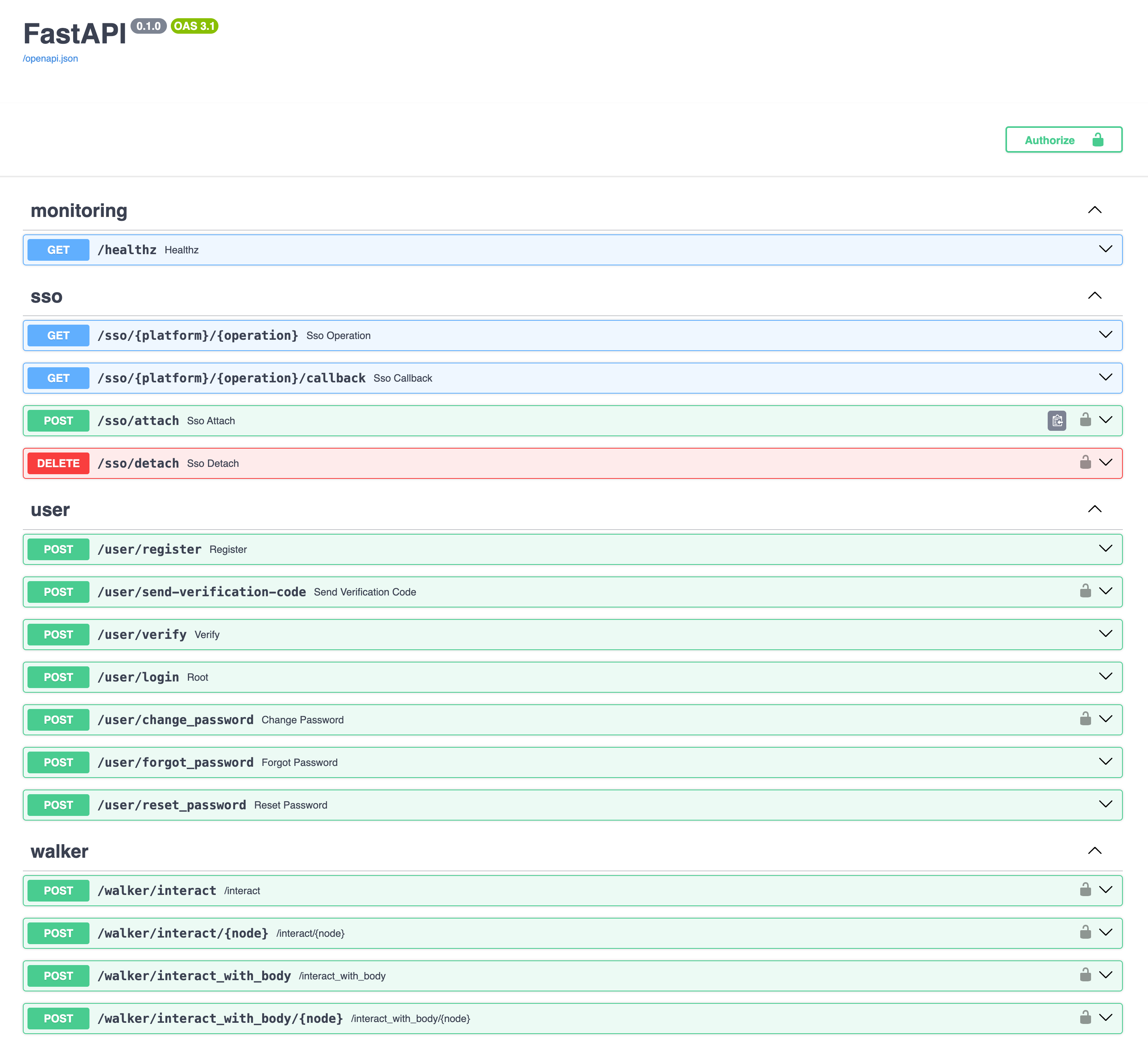Image resolution: width=1148 pixels, height=1053 pixels.
Task: Click the /healthz path text
Action: coord(127,249)
